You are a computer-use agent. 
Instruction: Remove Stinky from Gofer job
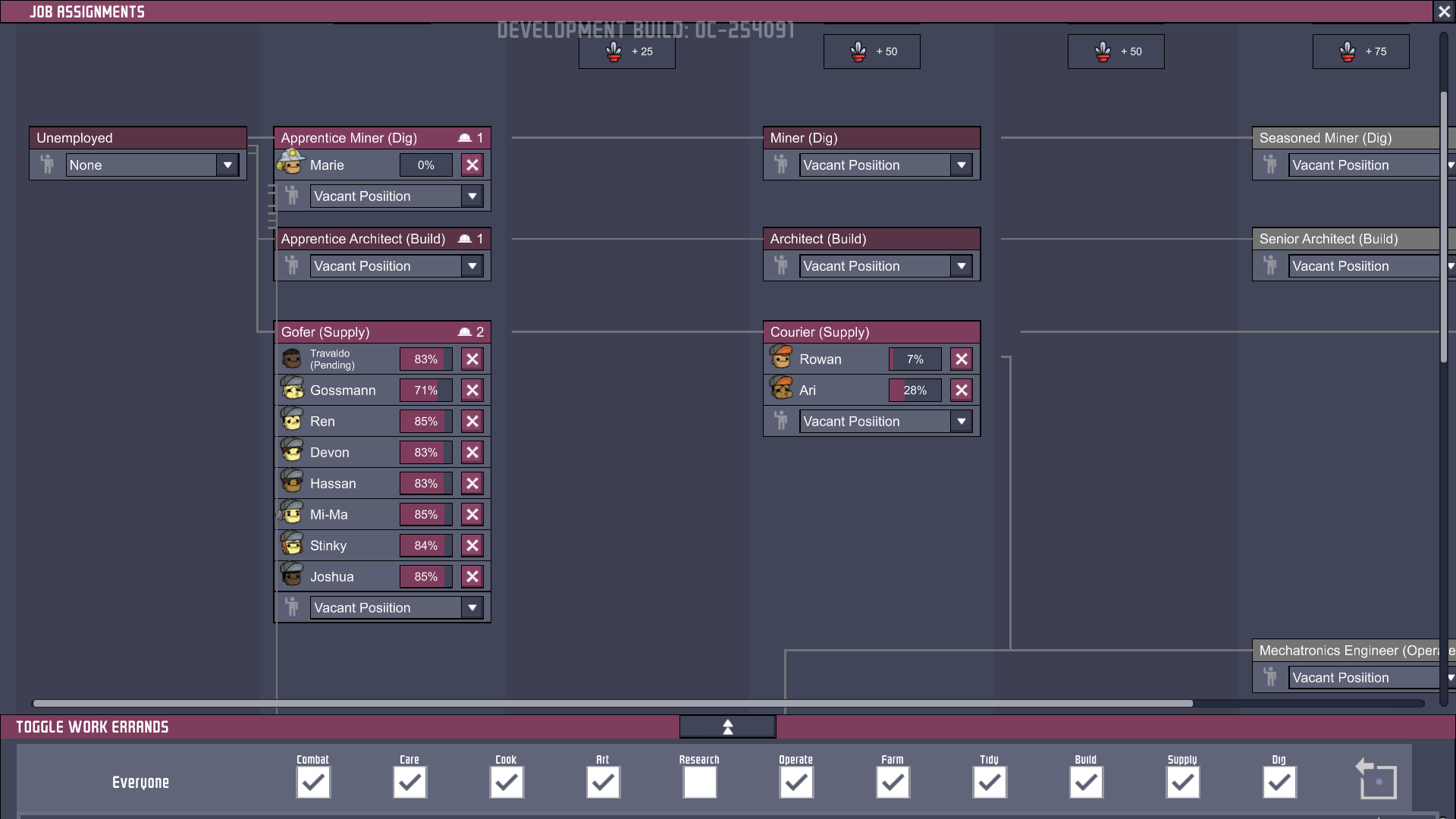pos(472,546)
